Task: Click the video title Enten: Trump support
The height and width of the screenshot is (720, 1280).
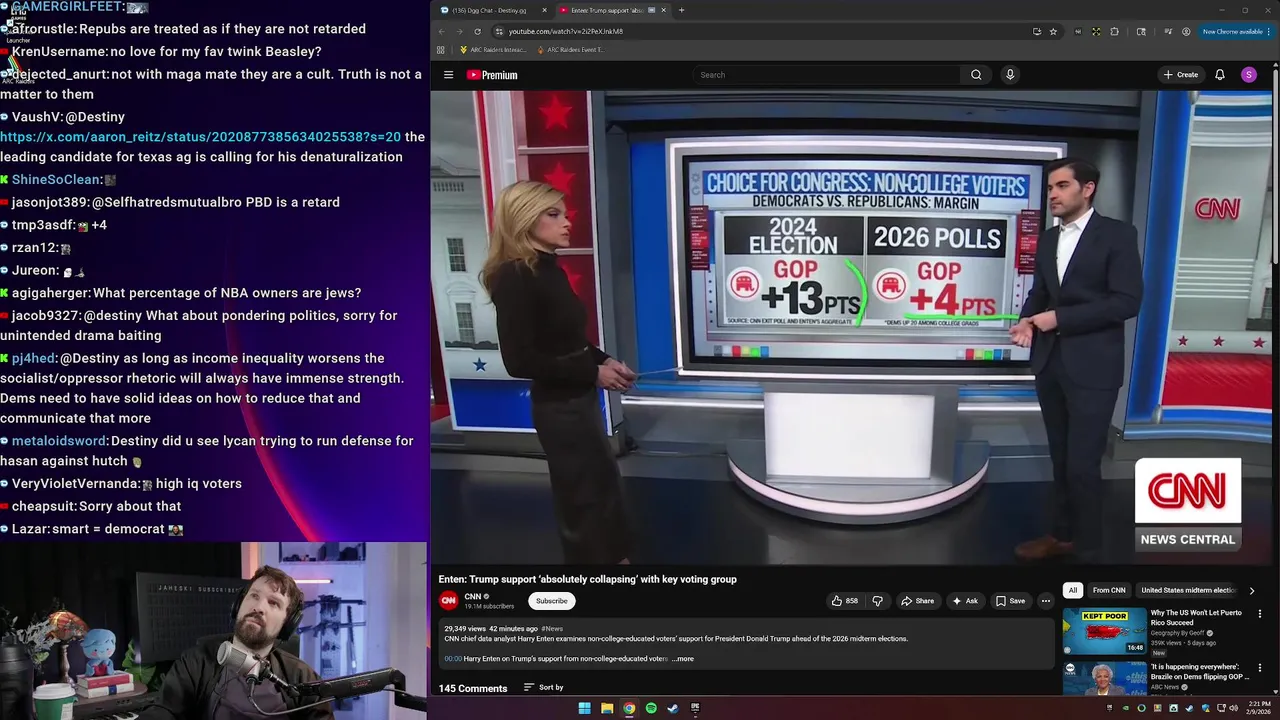Action: (587, 579)
